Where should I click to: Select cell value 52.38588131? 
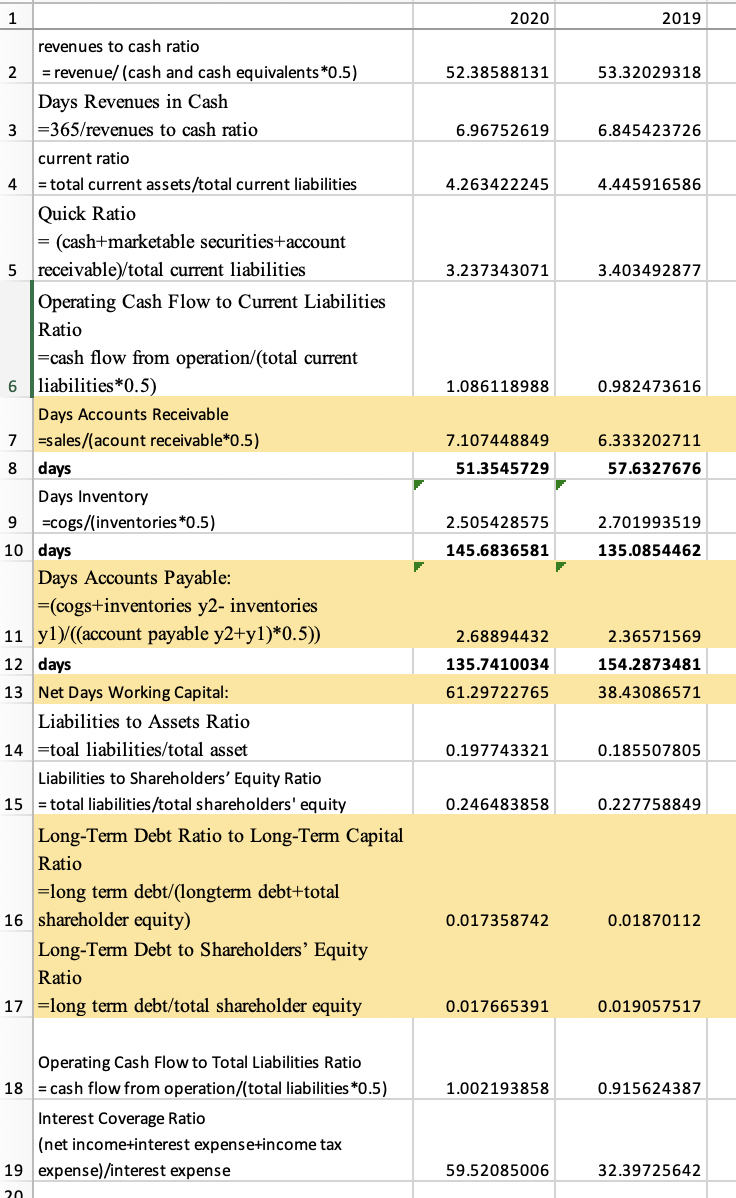(x=484, y=57)
